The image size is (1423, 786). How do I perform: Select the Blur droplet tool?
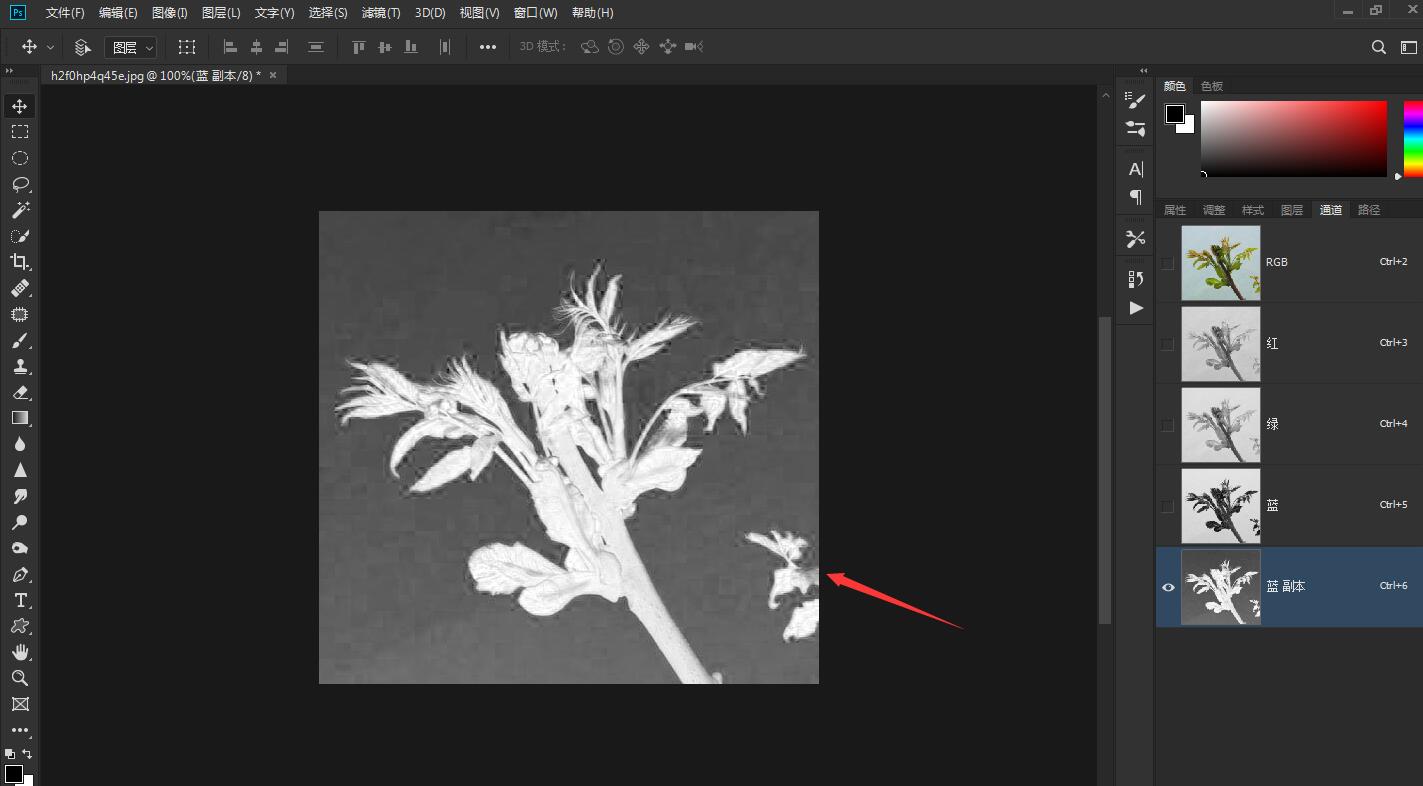pyautogui.click(x=20, y=444)
